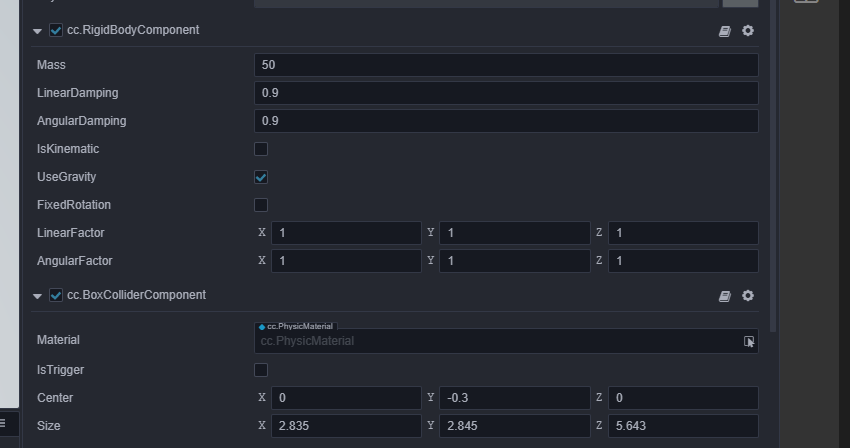Screen dimensions: 850x448
Task: Disable the cc.BoxColliderComponent enable checkbox
Action: click(x=56, y=295)
